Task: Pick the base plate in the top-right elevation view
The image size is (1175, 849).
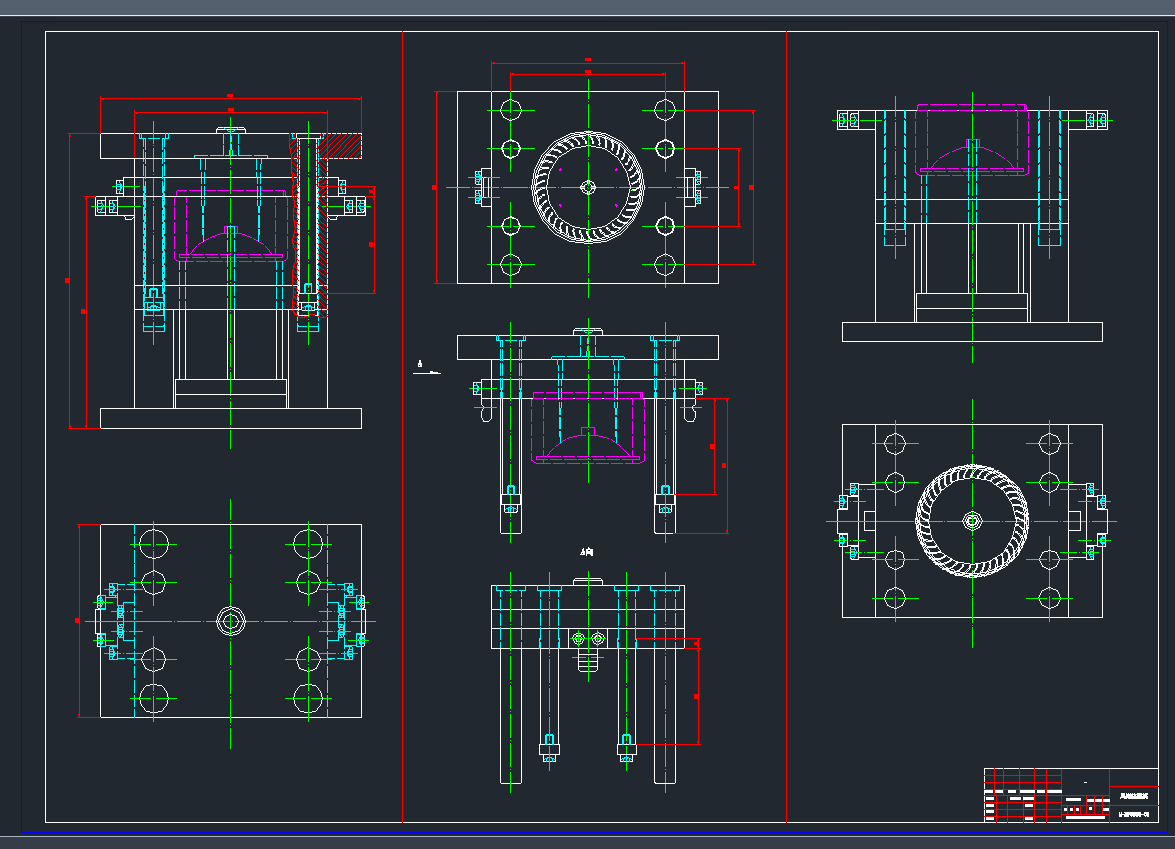Action: (x=972, y=332)
